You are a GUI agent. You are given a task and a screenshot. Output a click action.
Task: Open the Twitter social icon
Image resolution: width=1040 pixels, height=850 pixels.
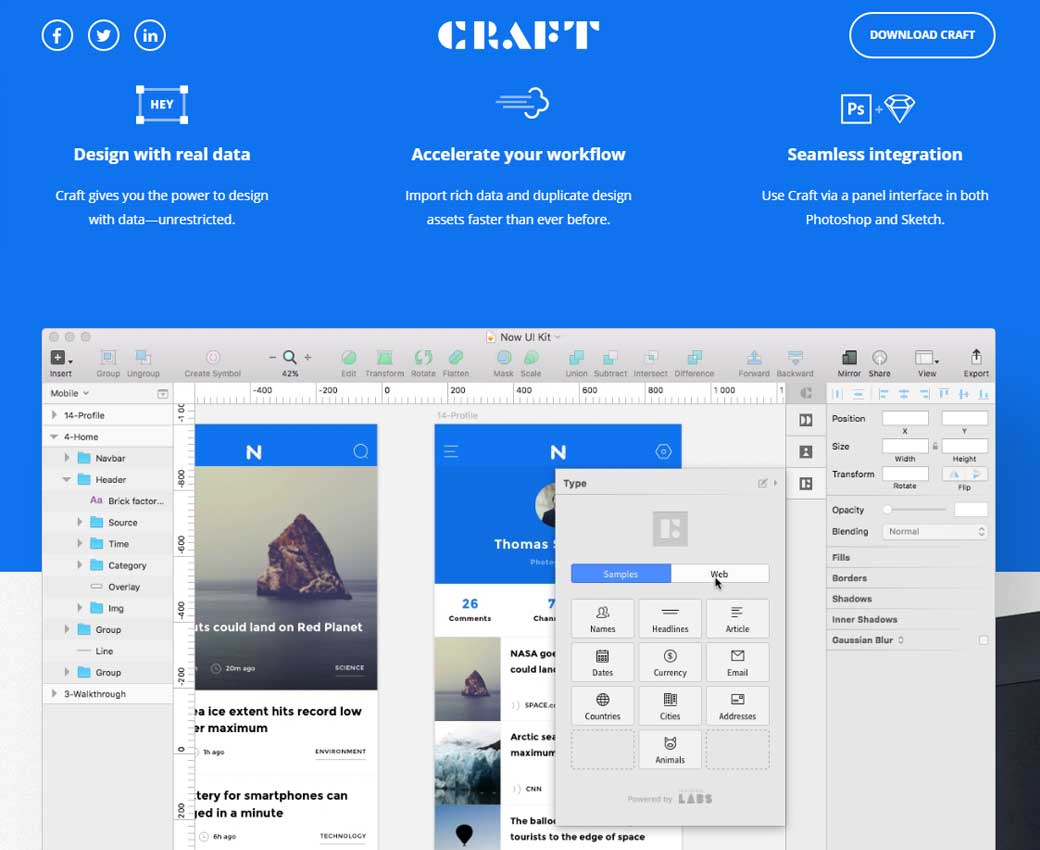(104, 36)
